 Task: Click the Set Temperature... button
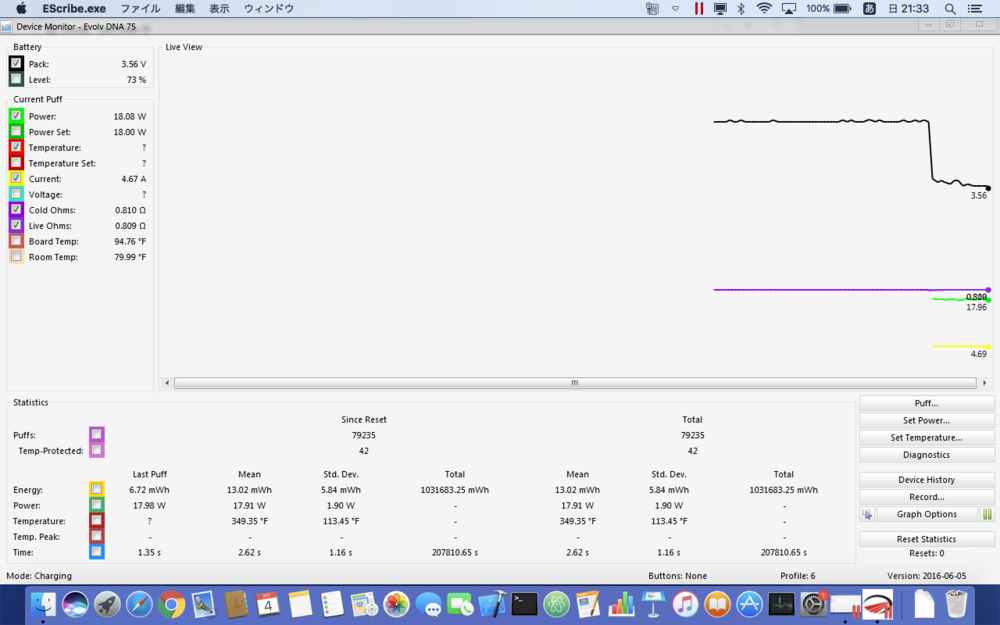(927, 438)
